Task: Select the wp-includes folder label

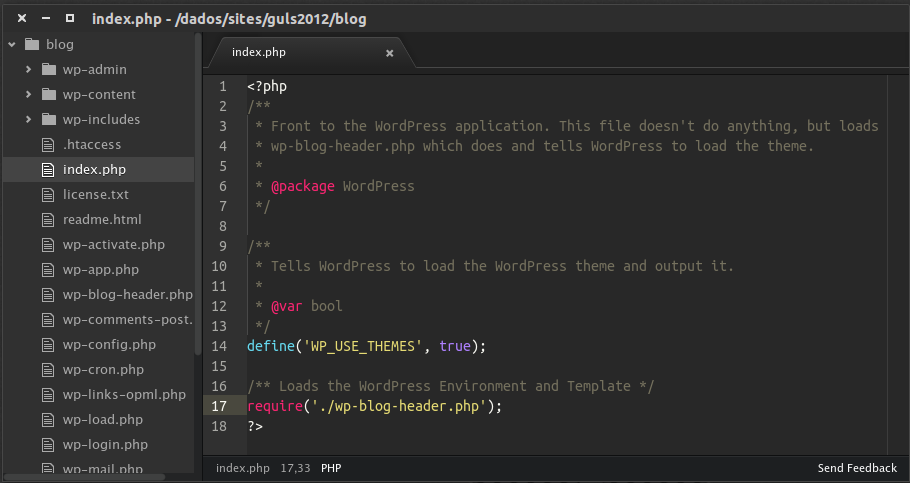Action: (x=102, y=119)
